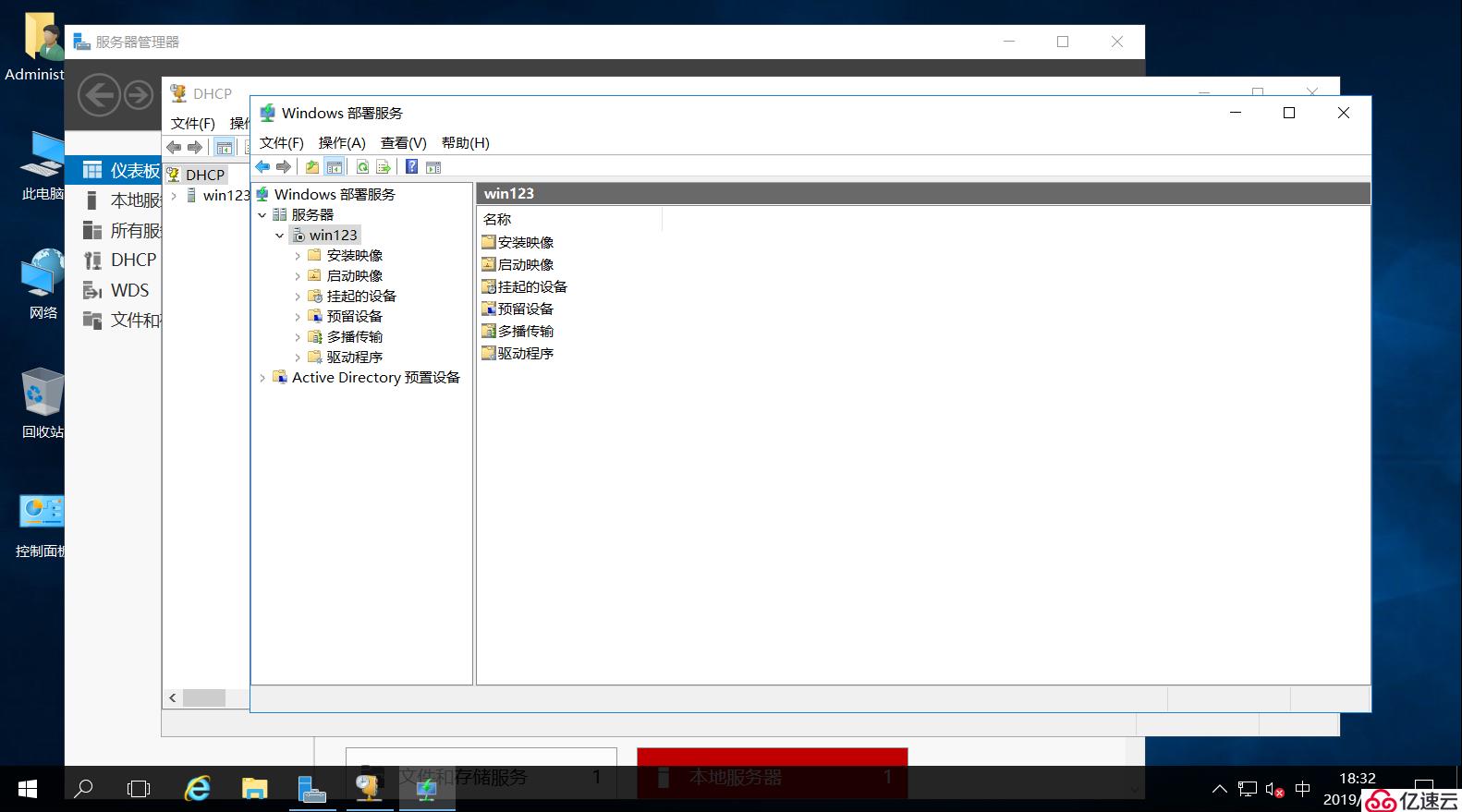
Task: Click the volume icon in system tray
Action: pyautogui.click(x=1275, y=789)
